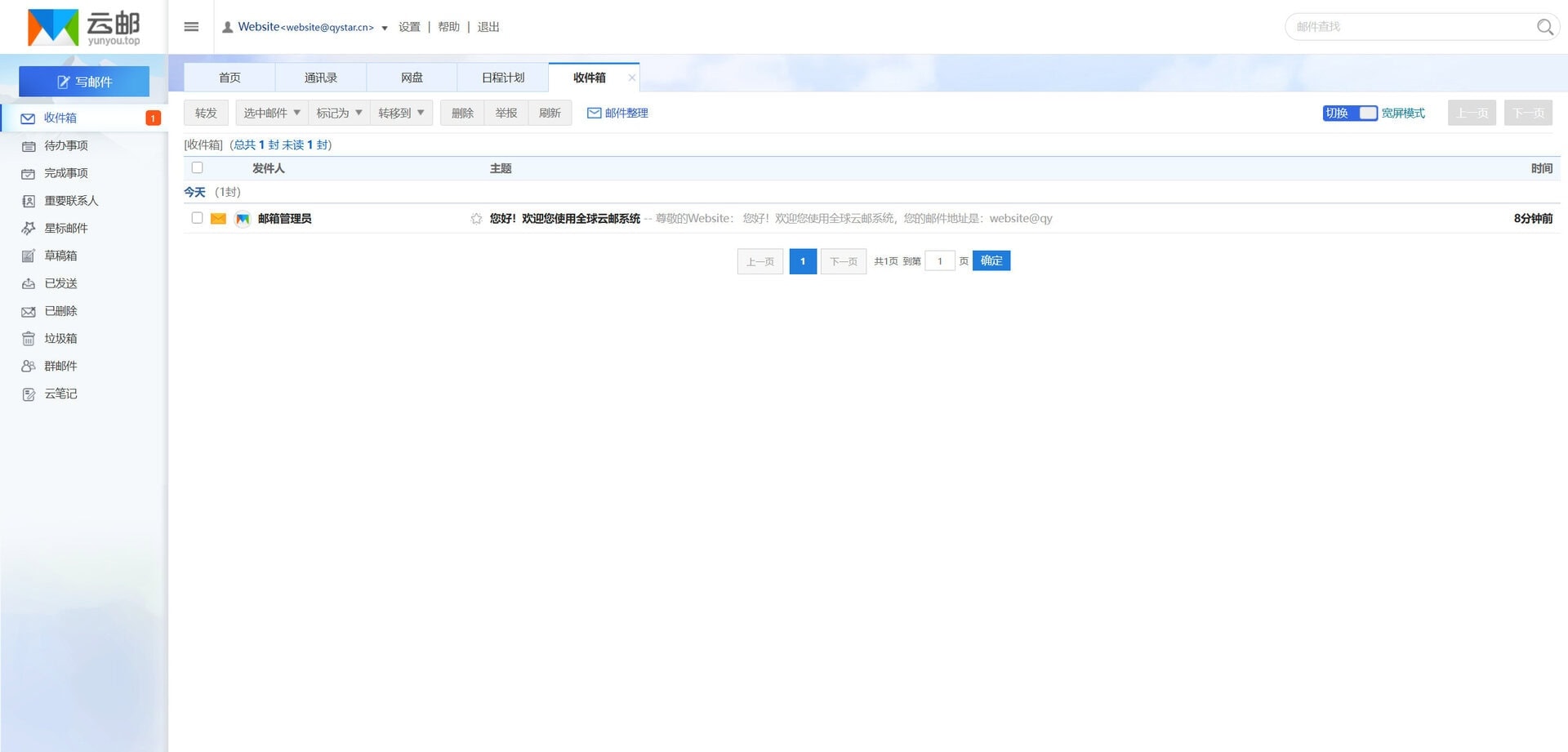This screenshot has width=1568, height=752.
Task: Star the welcome email from 邮箱管理员
Action: coord(476,218)
